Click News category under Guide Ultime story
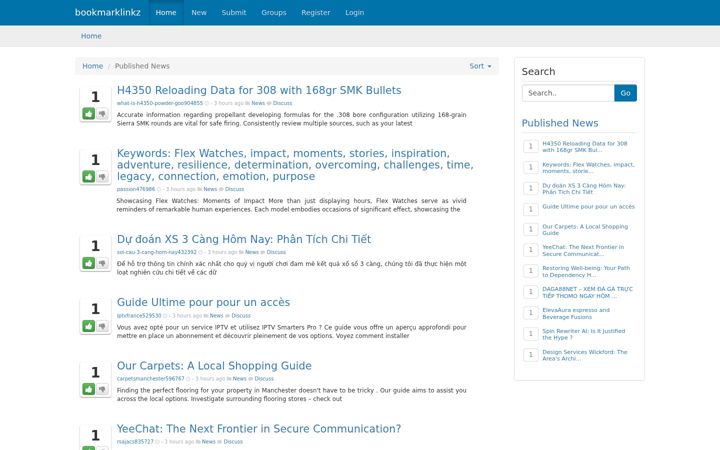The width and height of the screenshot is (720, 450). [x=216, y=315]
